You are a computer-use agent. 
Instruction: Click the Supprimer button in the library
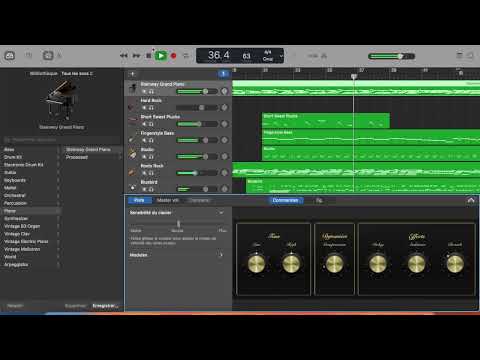point(75,306)
